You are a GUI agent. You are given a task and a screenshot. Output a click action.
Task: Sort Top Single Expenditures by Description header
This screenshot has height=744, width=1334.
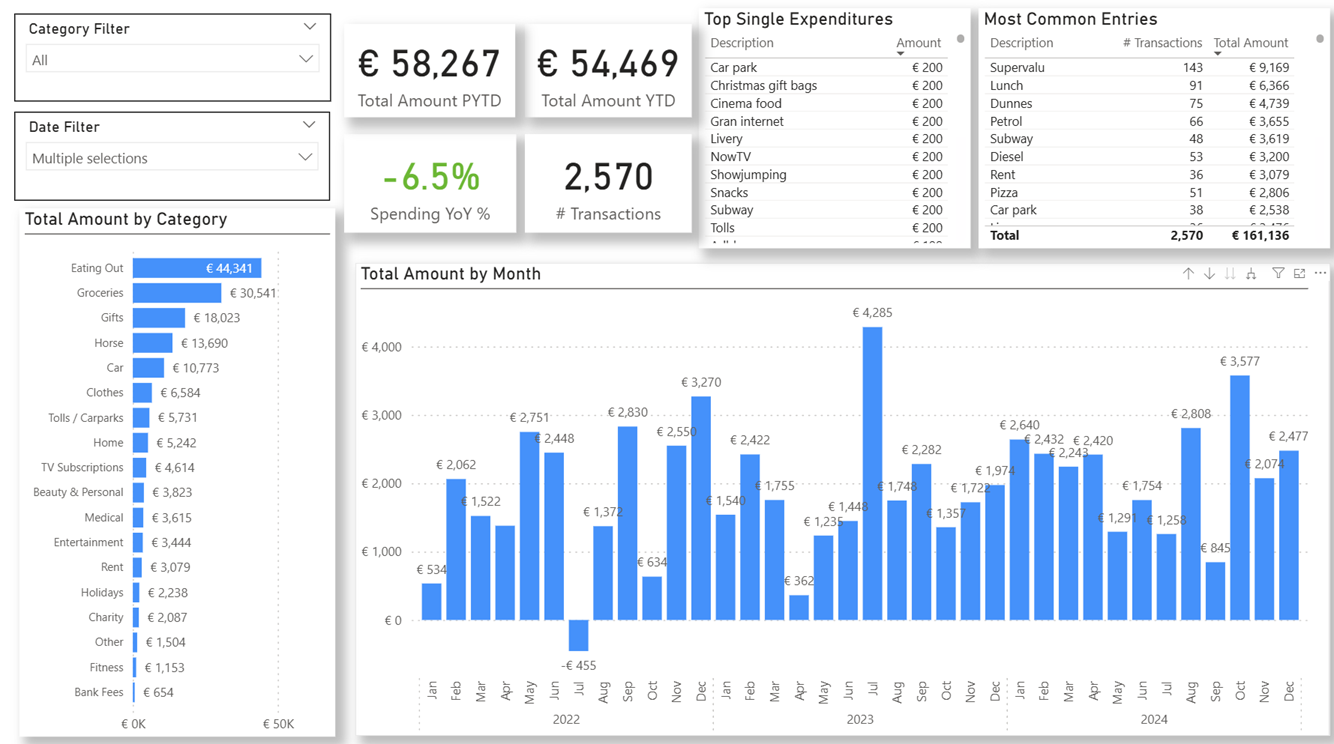741,43
